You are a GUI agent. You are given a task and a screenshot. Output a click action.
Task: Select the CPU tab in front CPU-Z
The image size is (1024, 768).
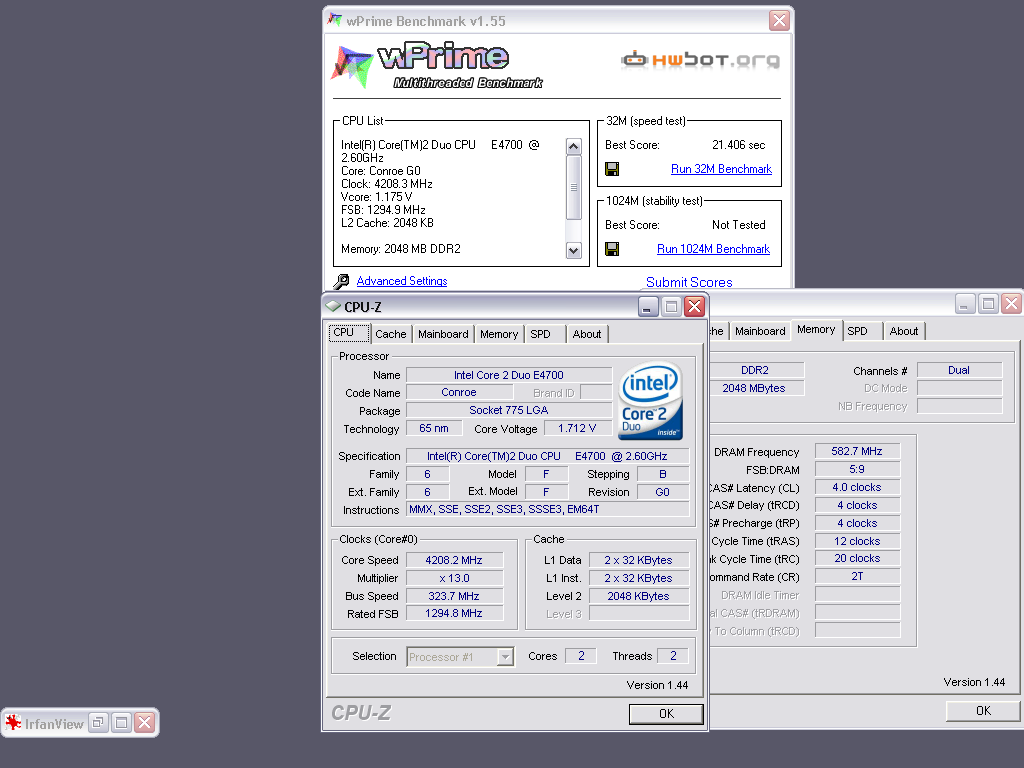click(x=349, y=333)
